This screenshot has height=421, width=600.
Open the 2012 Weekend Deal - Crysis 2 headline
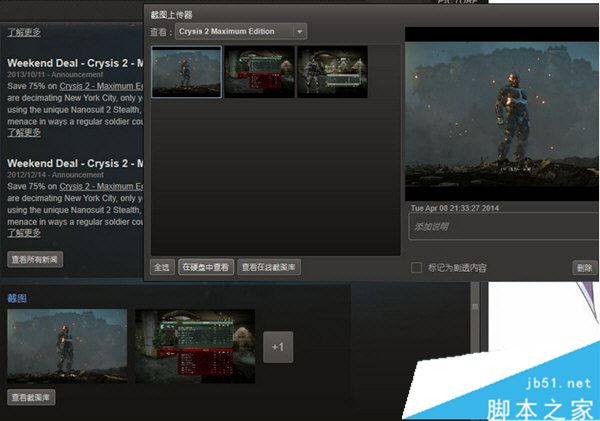coord(75,163)
